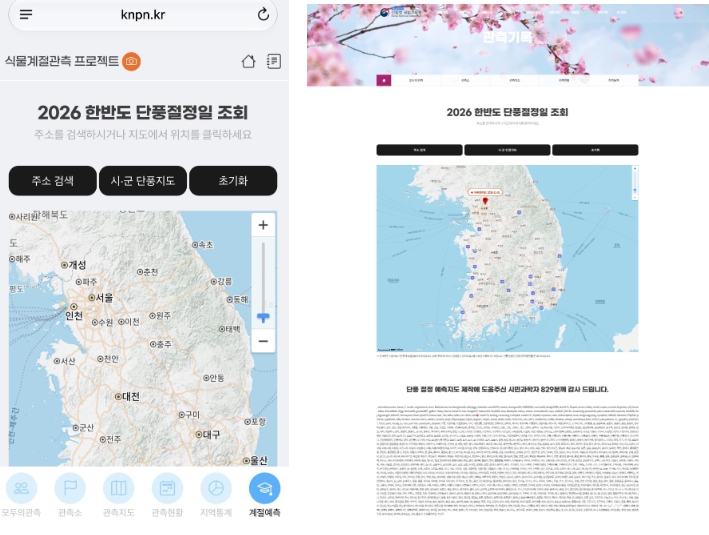
Task: Click 대전 on the mobile map
Action: [127, 396]
